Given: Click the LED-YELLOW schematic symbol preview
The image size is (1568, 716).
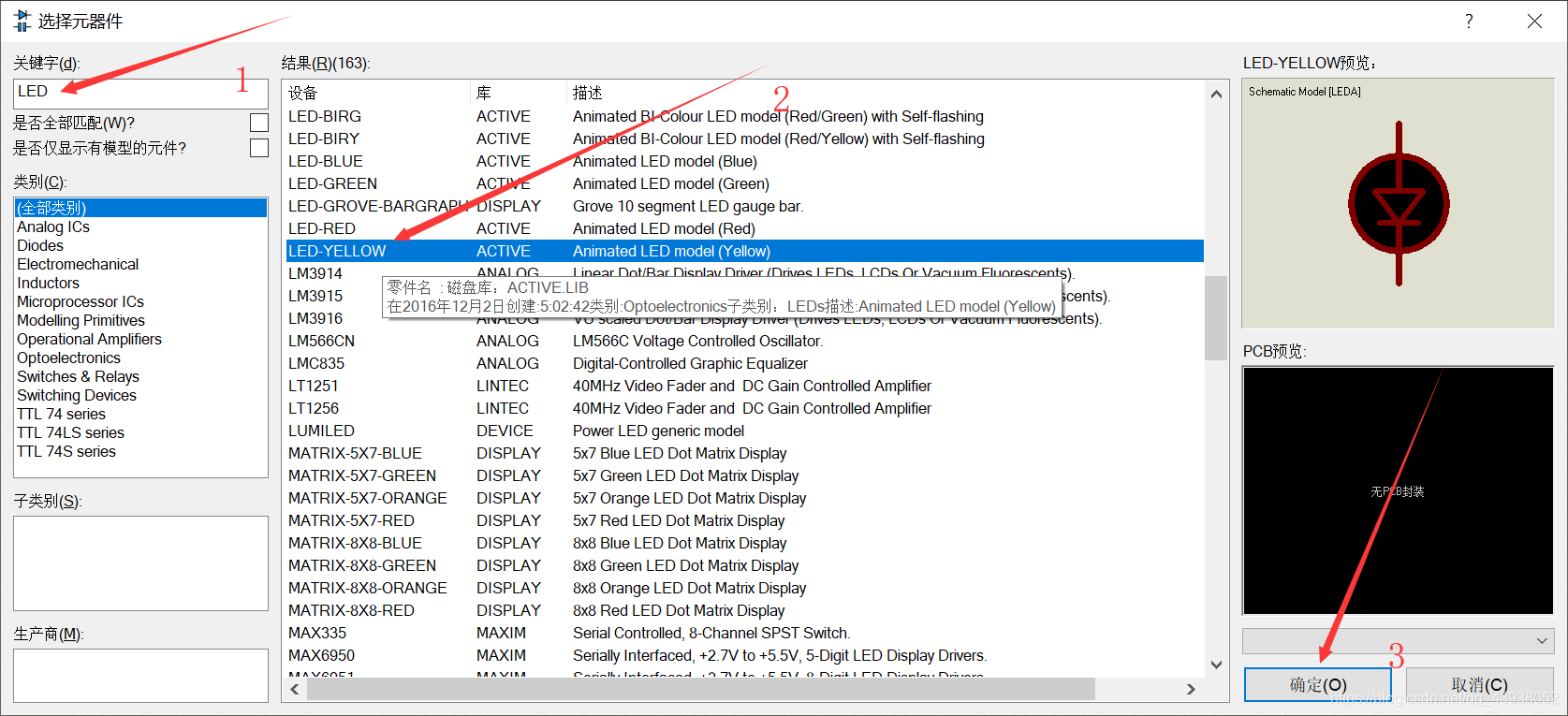Looking at the screenshot, I should click(x=1399, y=203).
